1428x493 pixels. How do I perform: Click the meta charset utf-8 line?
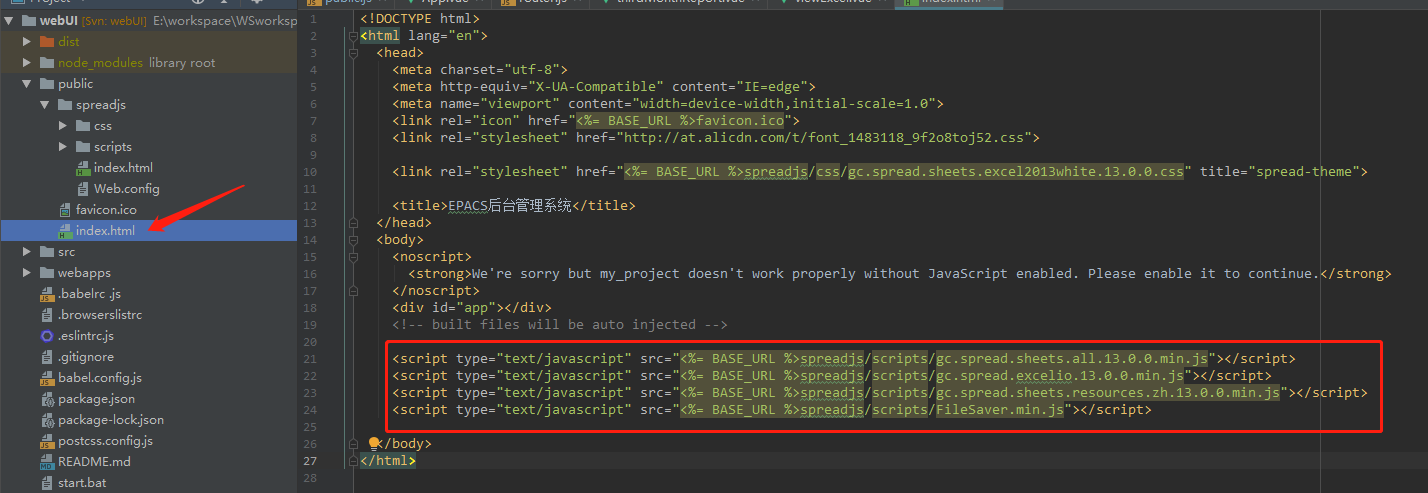click(480, 70)
